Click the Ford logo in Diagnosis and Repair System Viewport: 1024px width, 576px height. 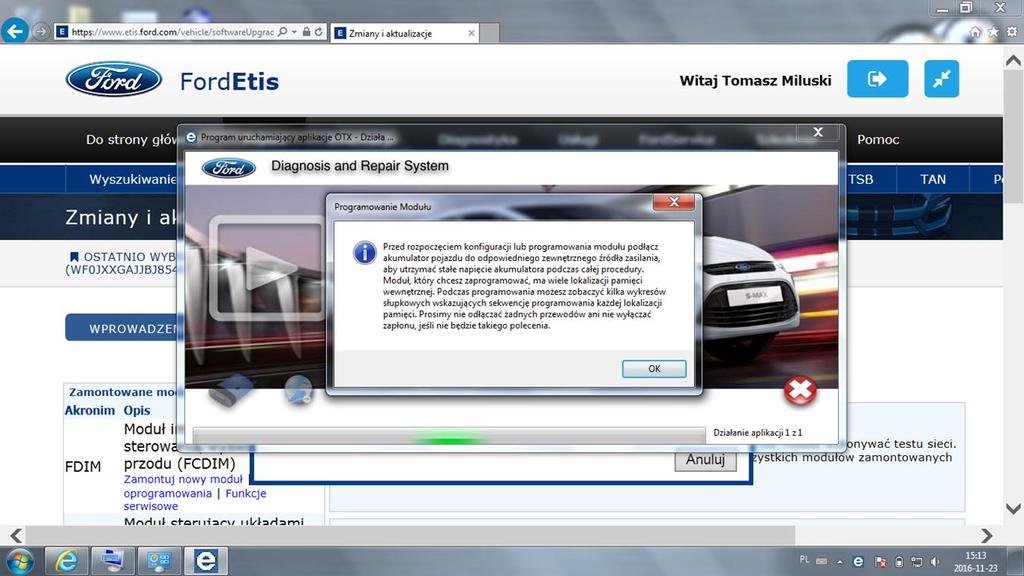click(229, 168)
